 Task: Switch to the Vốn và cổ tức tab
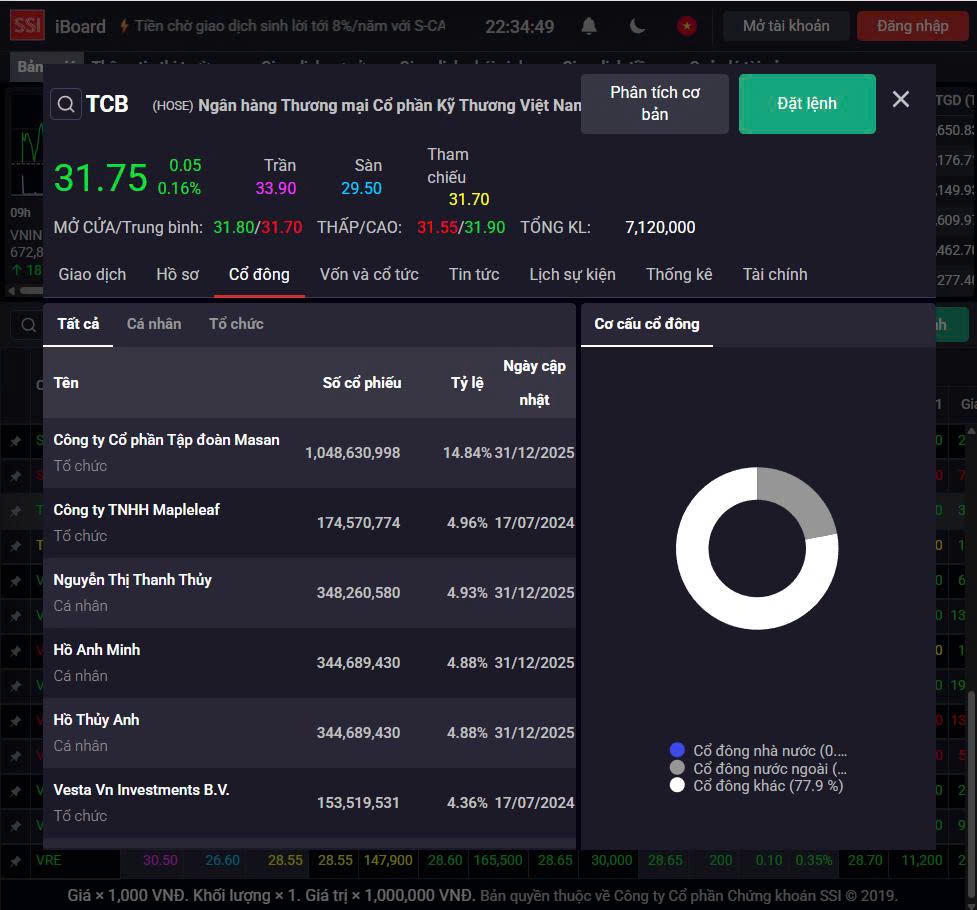click(369, 275)
